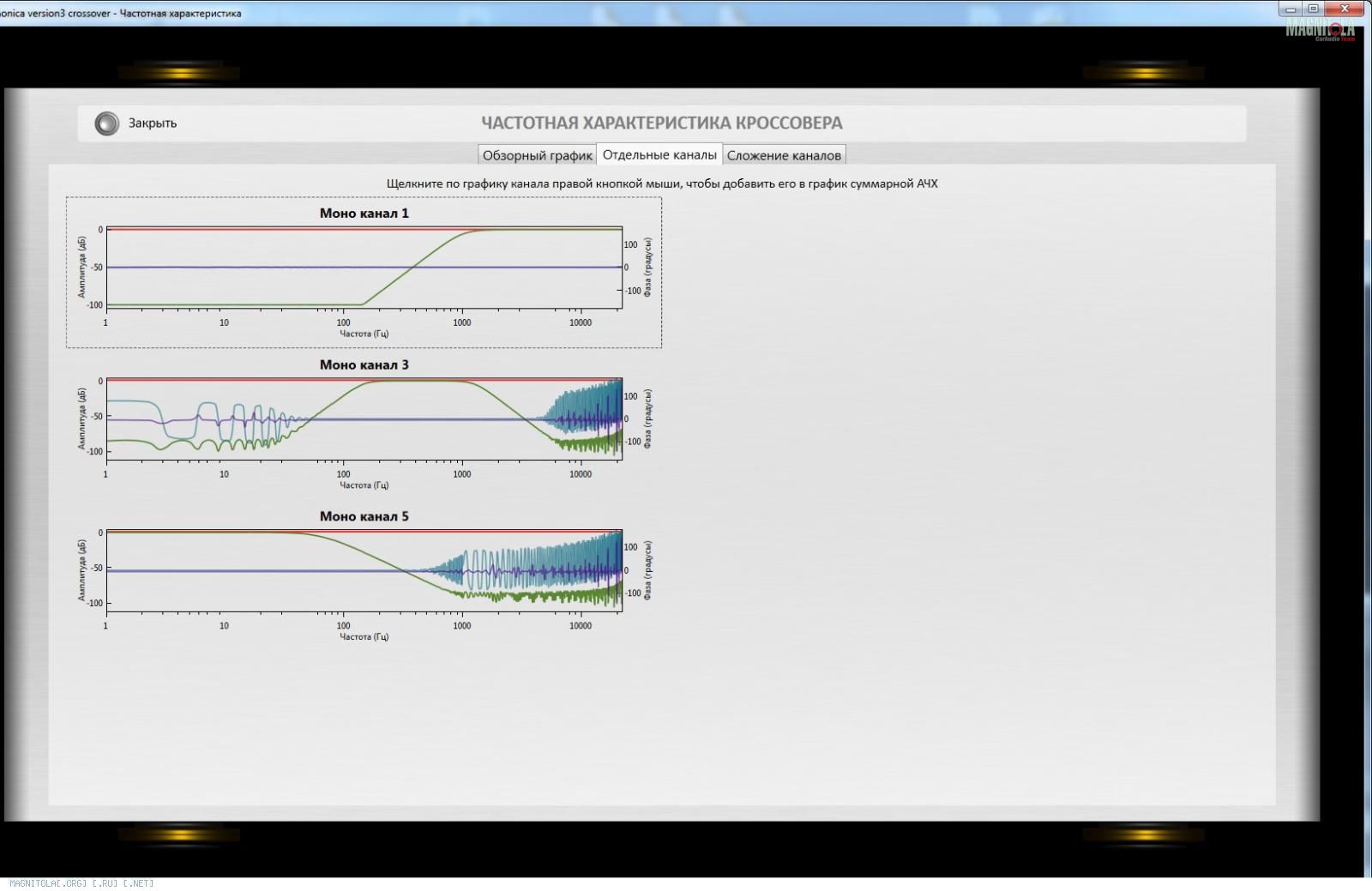Click the Закрыть label text
Image resolution: width=1372 pixels, height=891 pixels.
153,123
